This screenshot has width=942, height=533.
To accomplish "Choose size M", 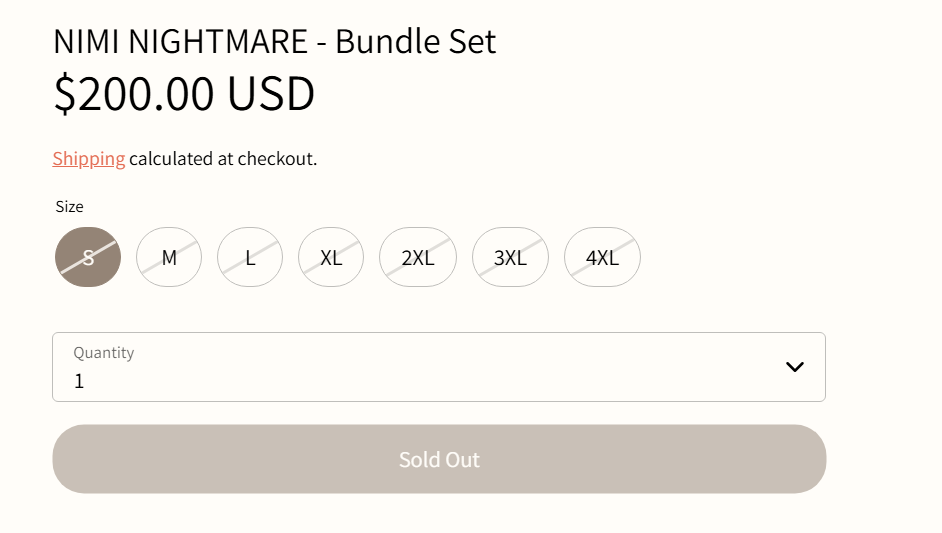I will click(x=169, y=257).
